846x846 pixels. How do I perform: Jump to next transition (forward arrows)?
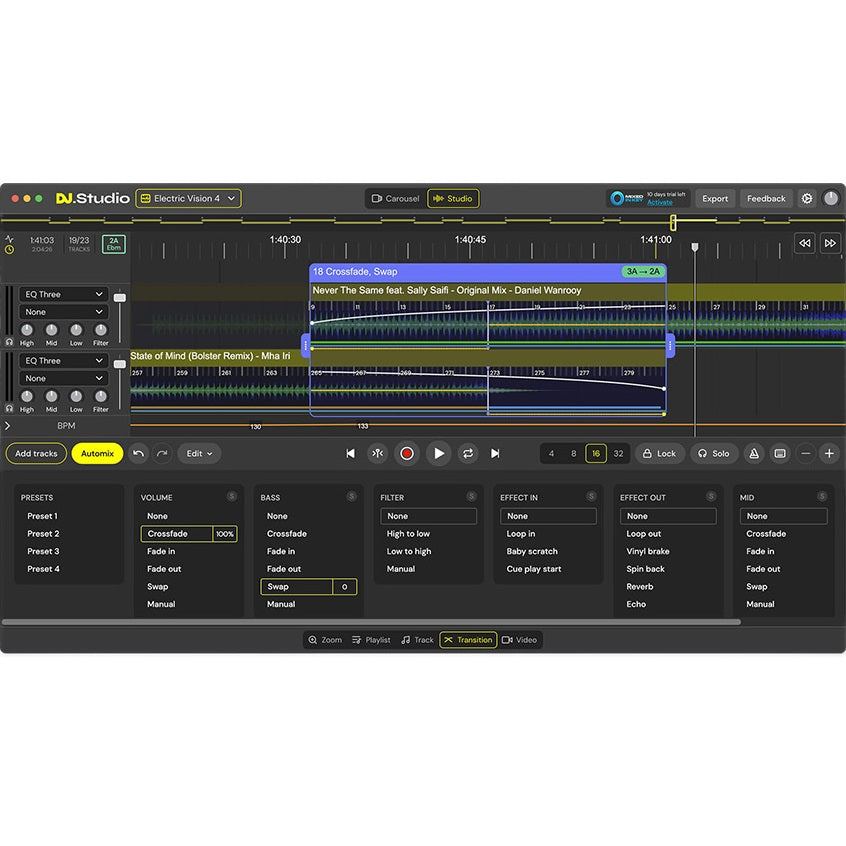(830, 243)
